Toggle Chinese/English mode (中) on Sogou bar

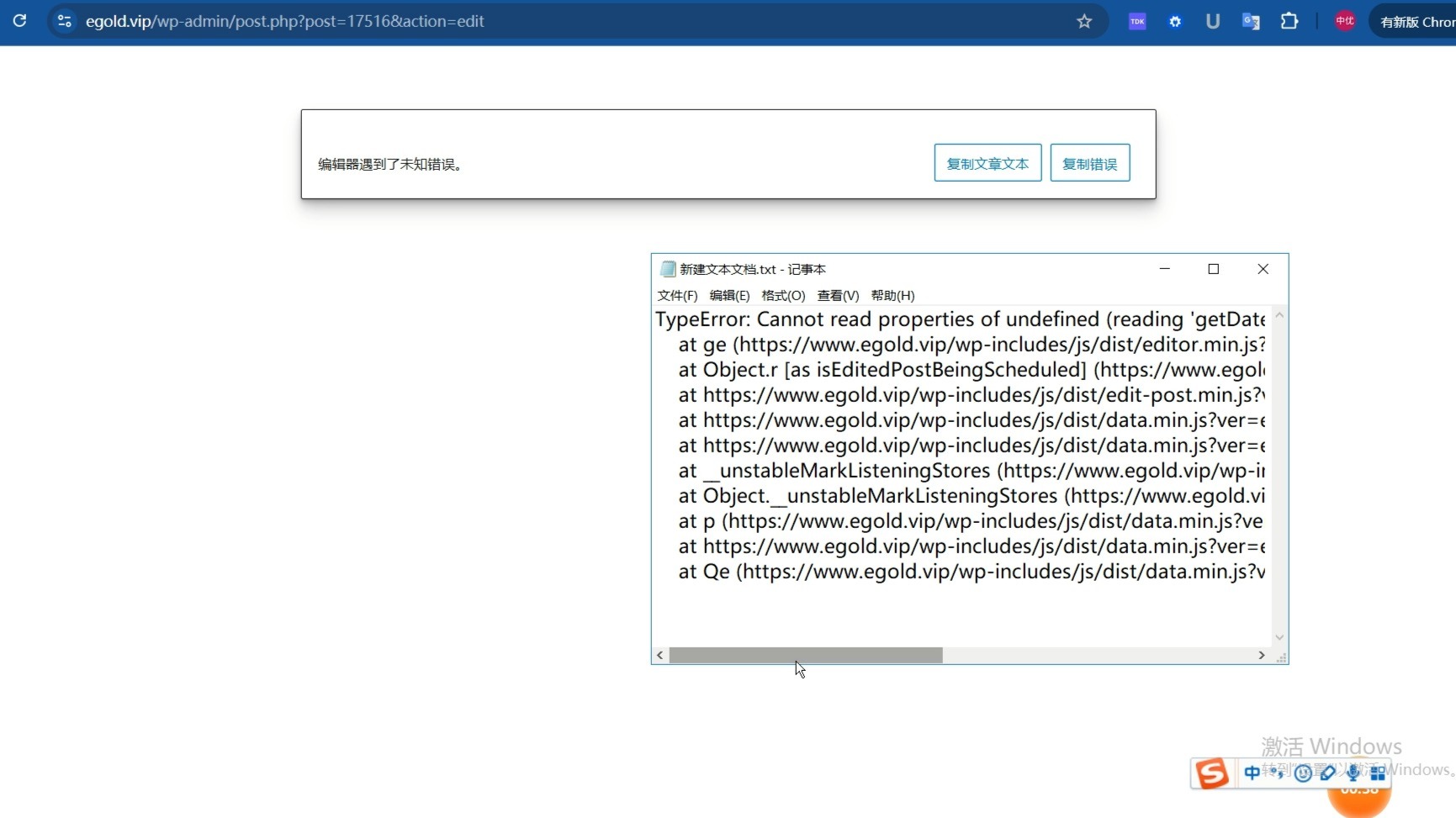(x=1252, y=773)
